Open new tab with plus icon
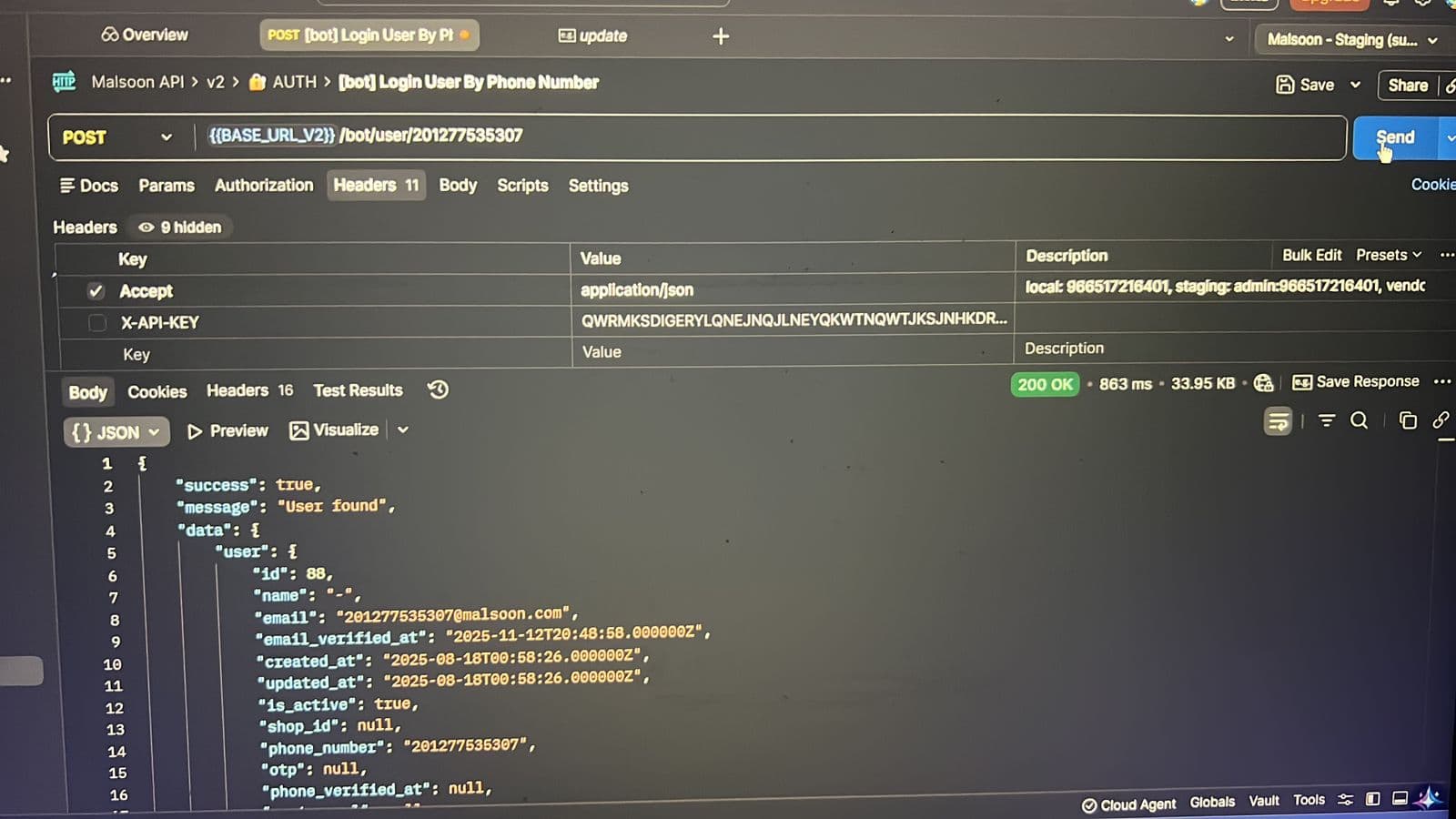The height and width of the screenshot is (819, 1456). (721, 36)
